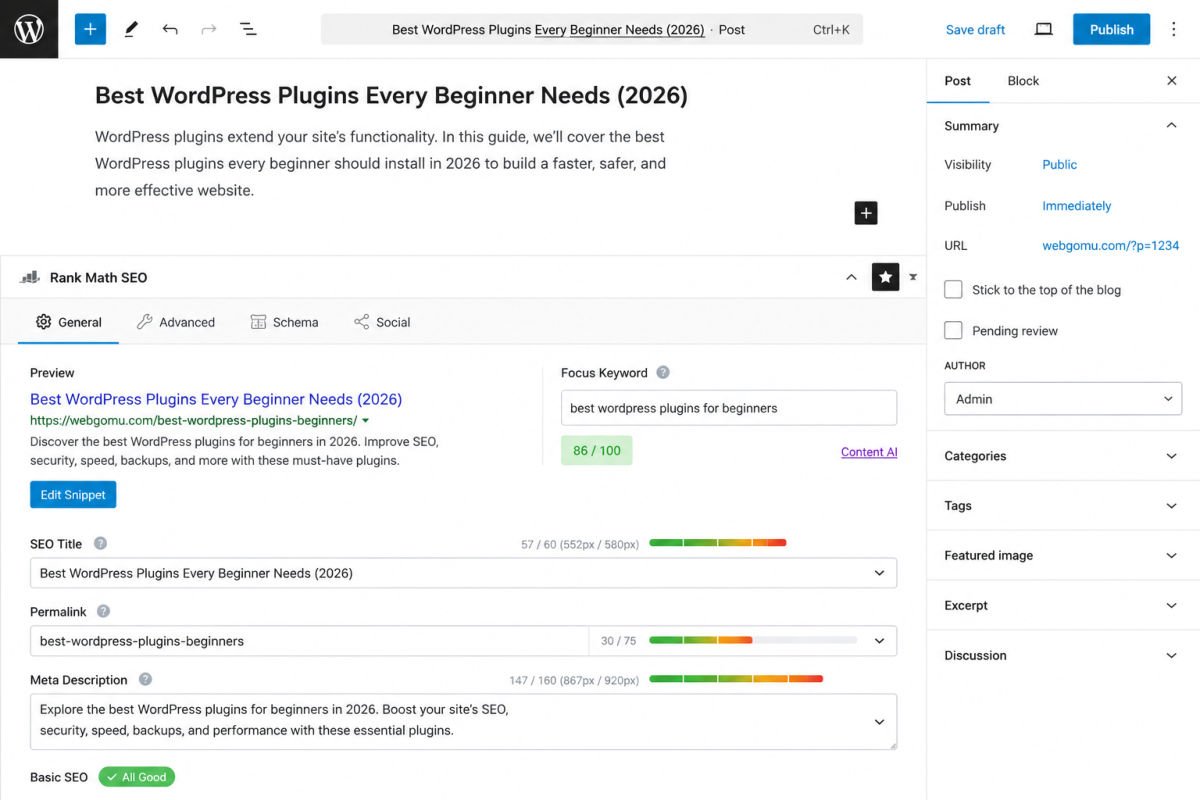Image resolution: width=1200 pixels, height=800 pixels.
Task: Click the Rank Math bar chart logo
Action: pyautogui.click(x=30, y=277)
